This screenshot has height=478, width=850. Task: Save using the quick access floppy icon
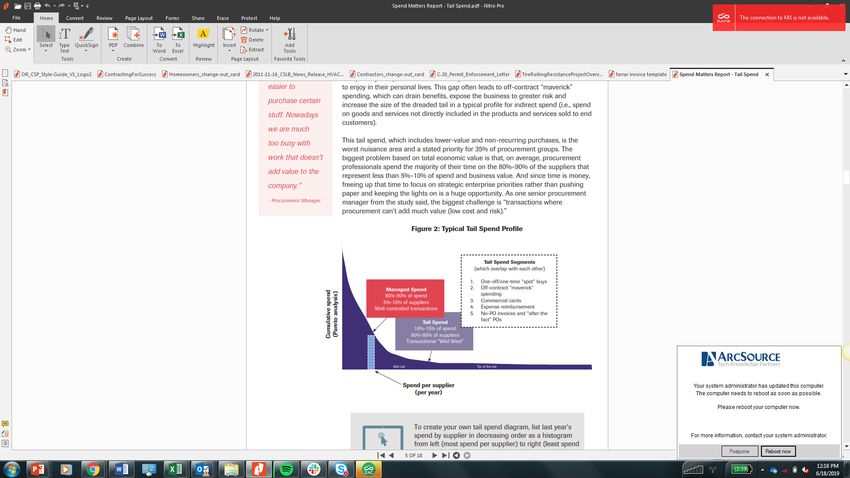click(27, 6)
